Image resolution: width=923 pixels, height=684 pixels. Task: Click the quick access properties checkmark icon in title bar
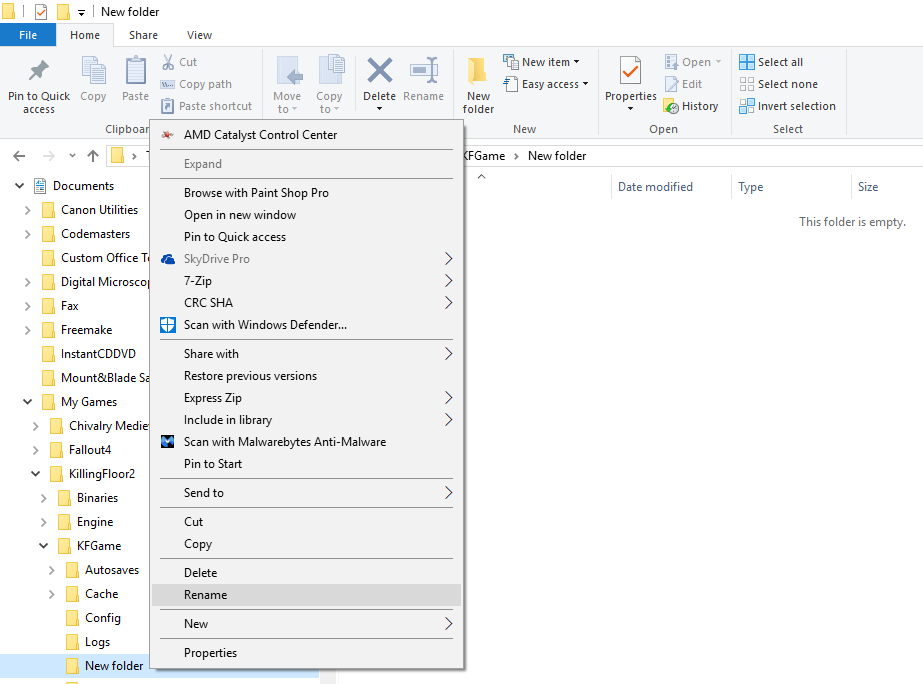pyautogui.click(x=41, y=12)
